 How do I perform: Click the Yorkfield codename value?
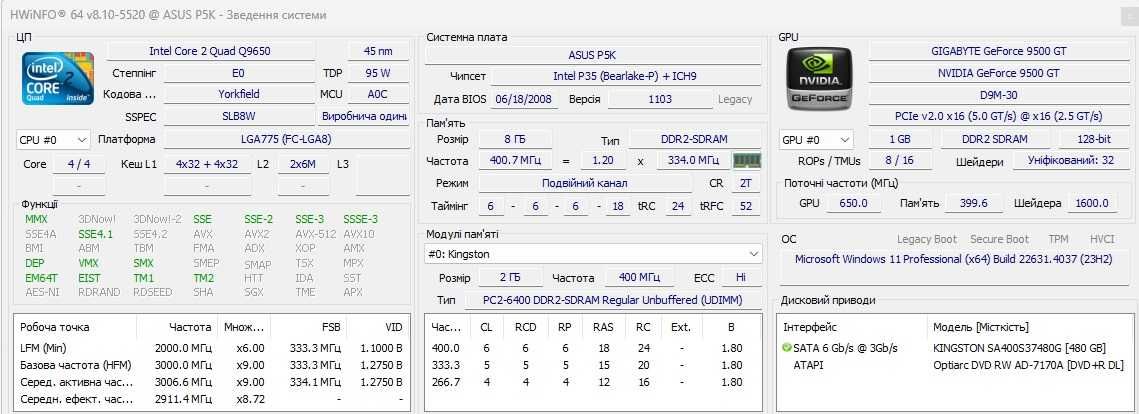tap(239, 94)
